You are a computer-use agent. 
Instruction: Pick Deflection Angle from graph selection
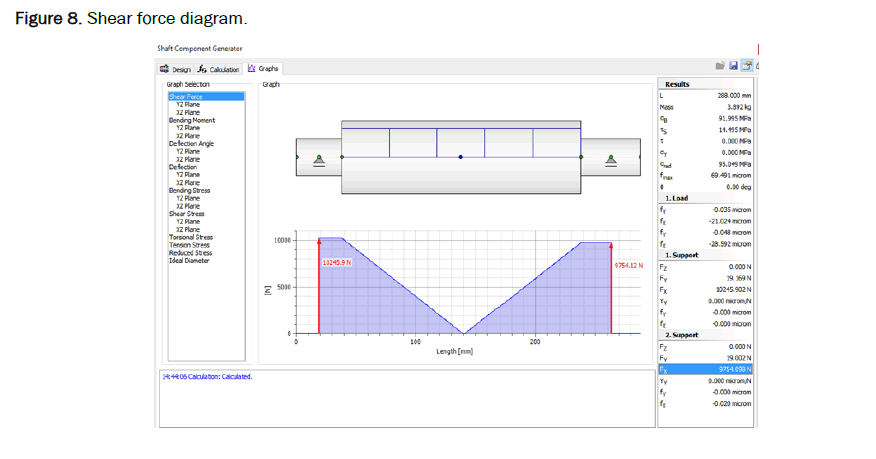(x=192, y=143)
